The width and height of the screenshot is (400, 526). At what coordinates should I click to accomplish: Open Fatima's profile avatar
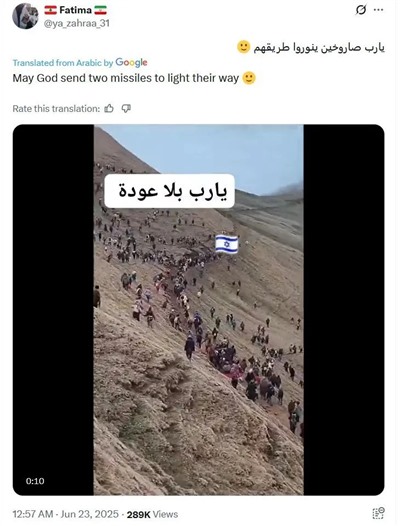[x=25, y=16]
